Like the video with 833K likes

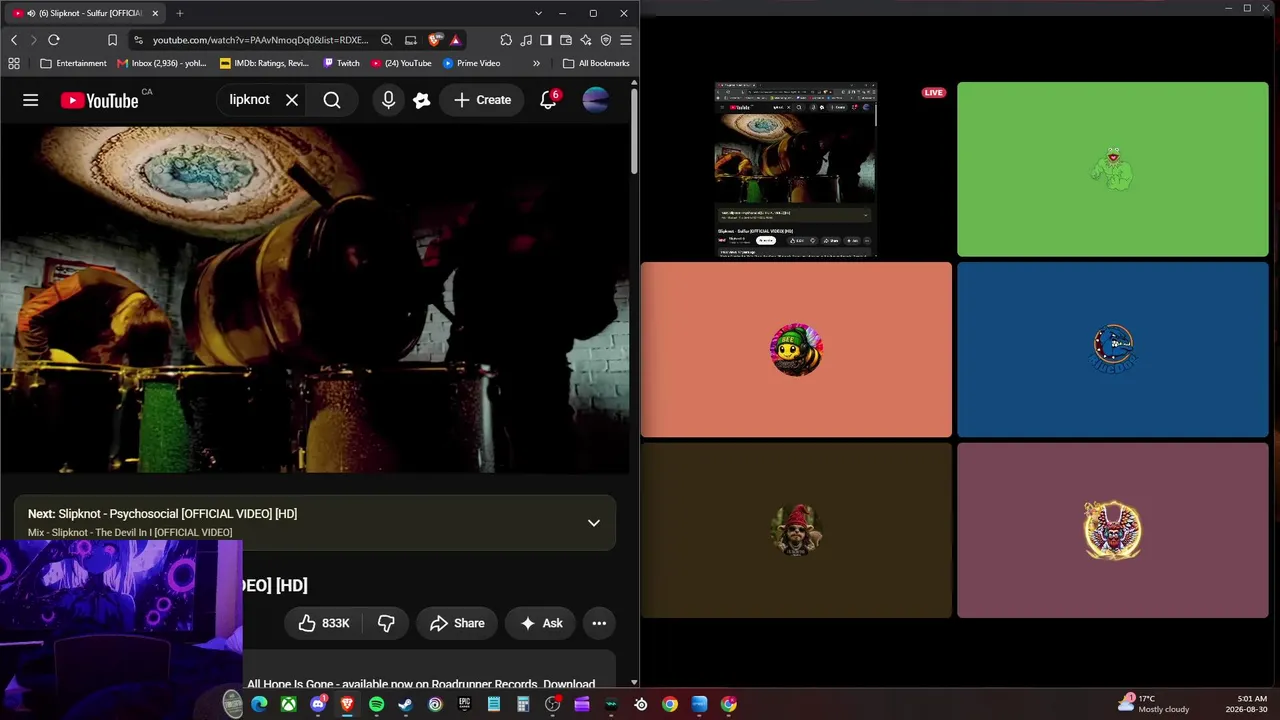(x=323, y=623)
